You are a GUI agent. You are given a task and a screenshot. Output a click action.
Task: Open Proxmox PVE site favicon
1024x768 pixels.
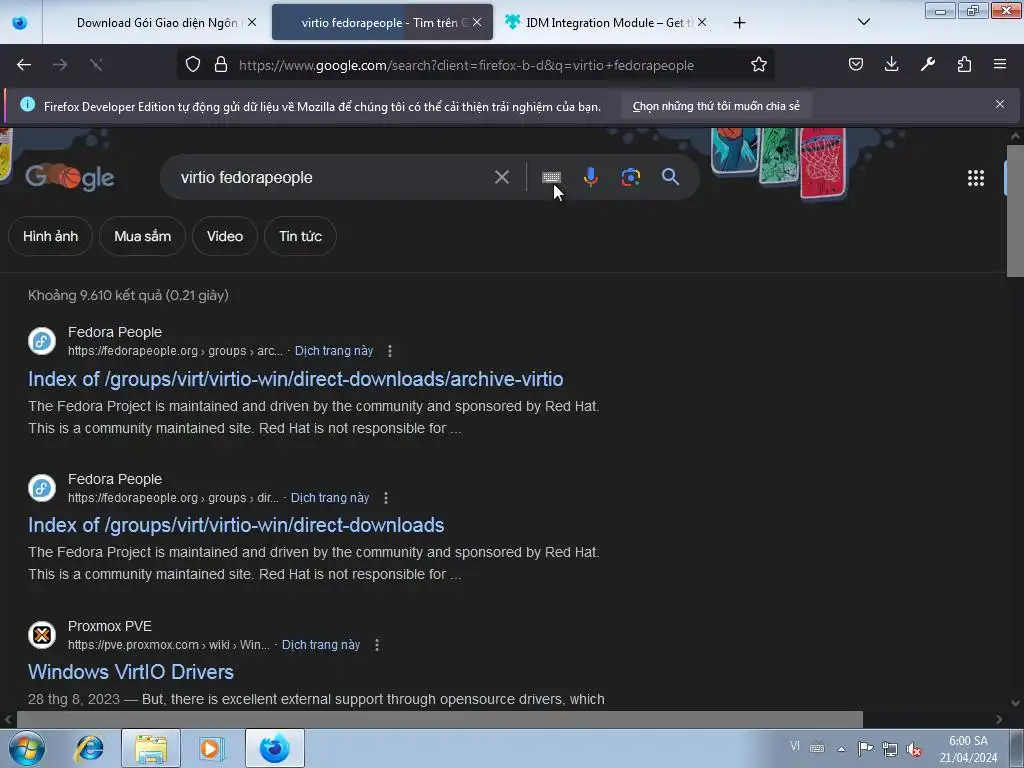coord(42,635)
